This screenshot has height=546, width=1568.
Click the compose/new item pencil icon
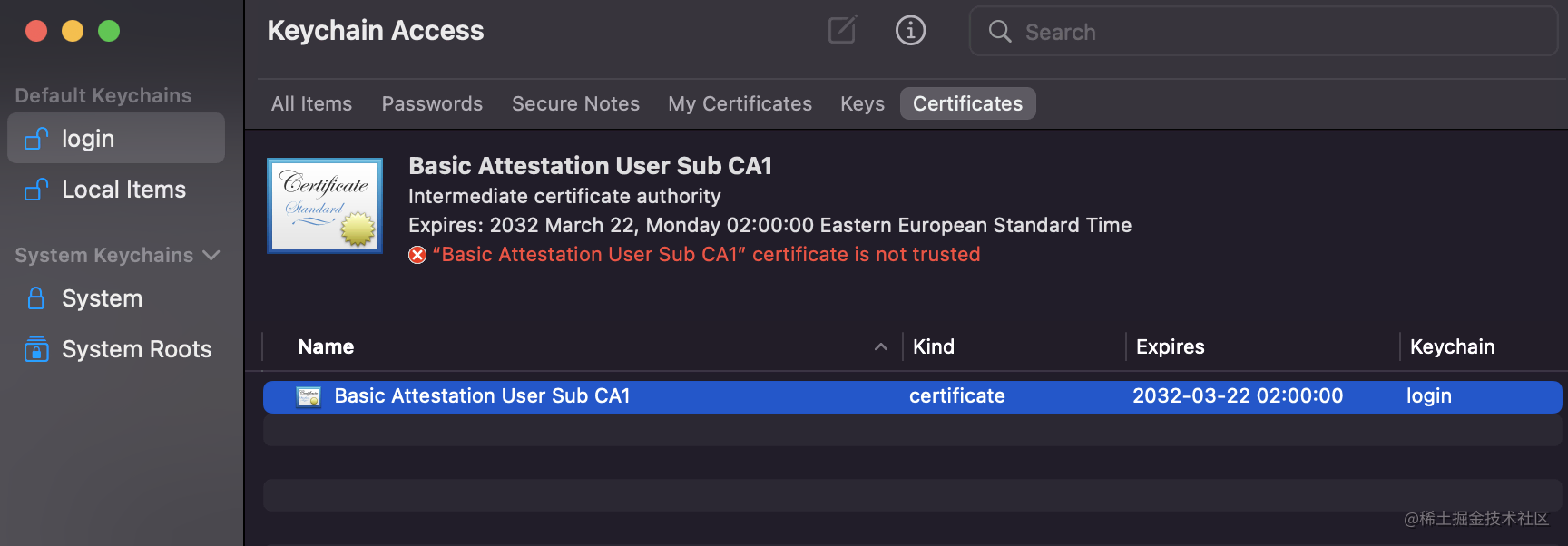tap(841, 30)
